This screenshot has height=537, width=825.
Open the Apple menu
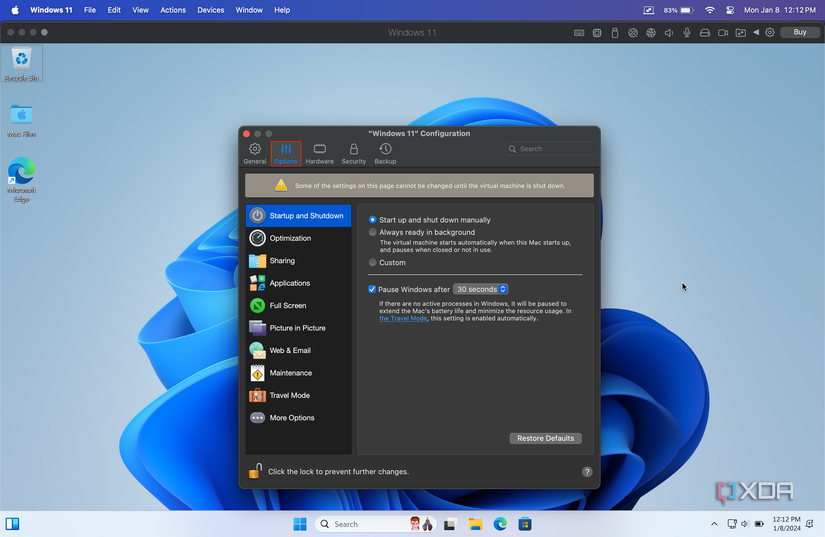pyautogui.click(x=15, y=10)
